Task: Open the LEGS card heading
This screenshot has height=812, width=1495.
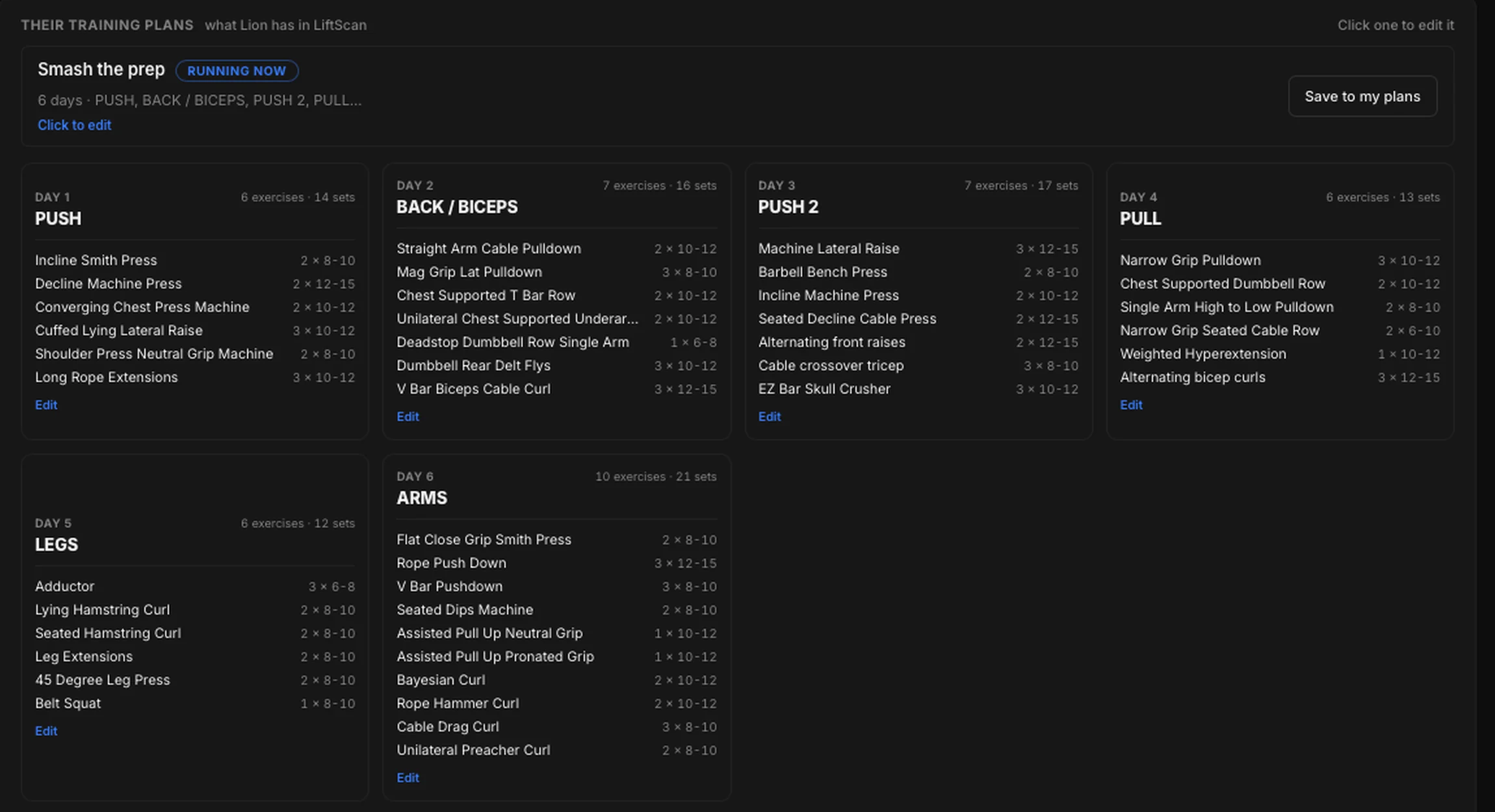Action: tap(57, 544)
